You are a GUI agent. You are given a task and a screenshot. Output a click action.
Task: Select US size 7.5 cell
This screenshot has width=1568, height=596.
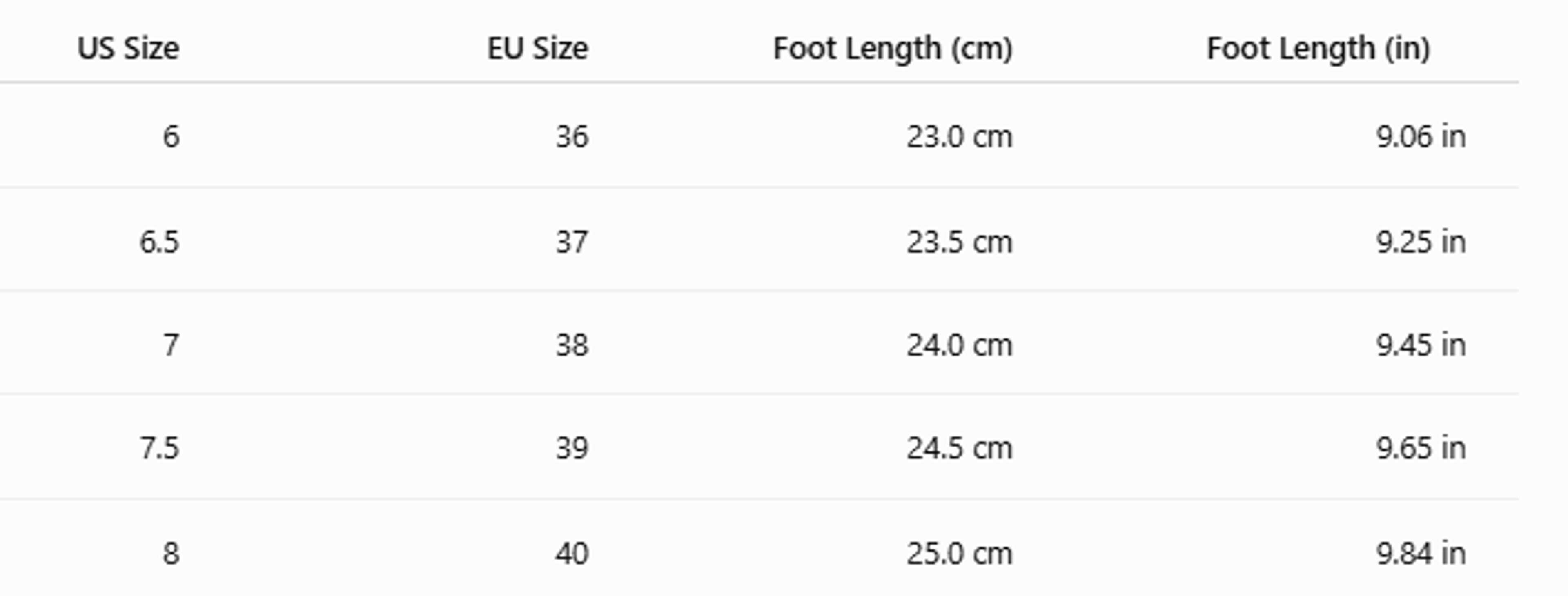[160, 448]
